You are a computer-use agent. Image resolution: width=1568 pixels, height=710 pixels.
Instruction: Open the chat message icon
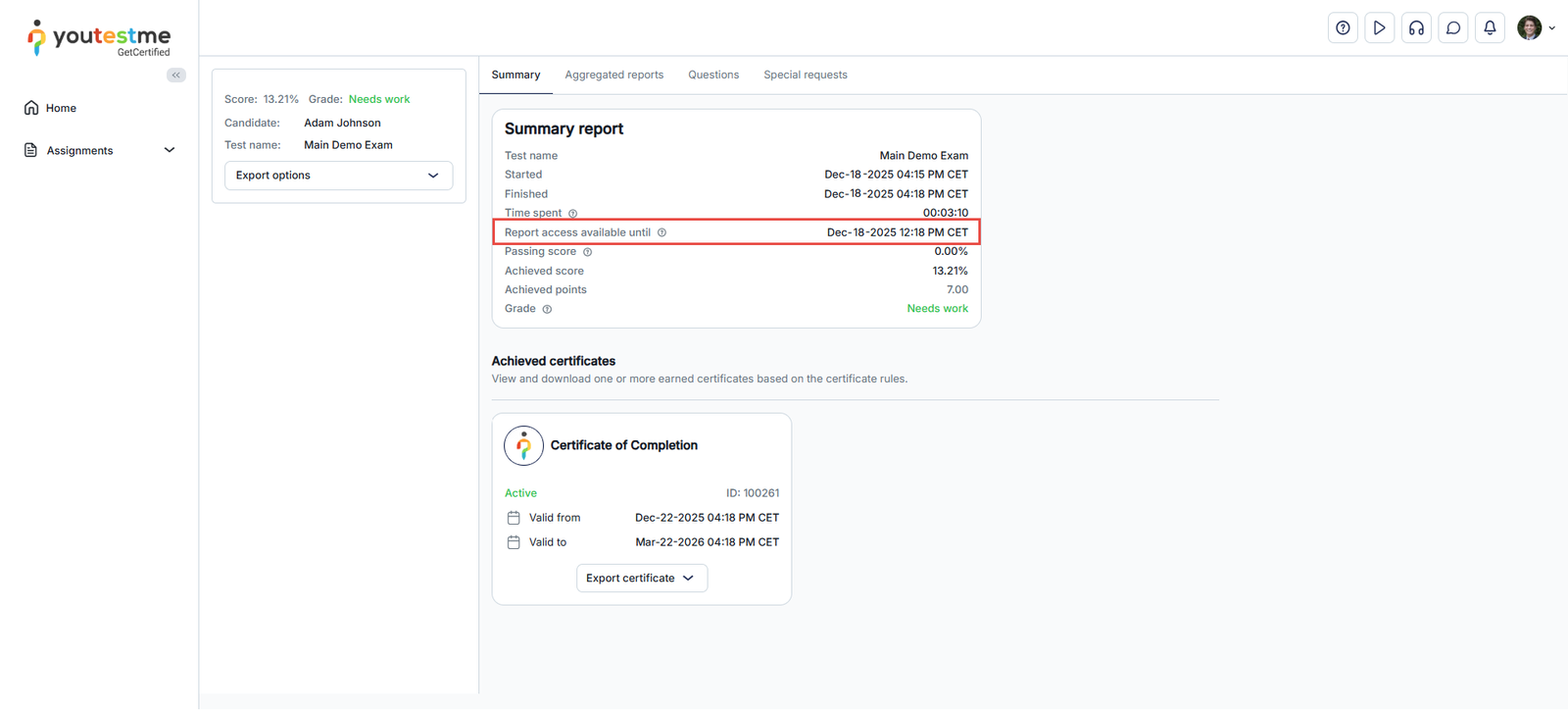point(1453,28)
